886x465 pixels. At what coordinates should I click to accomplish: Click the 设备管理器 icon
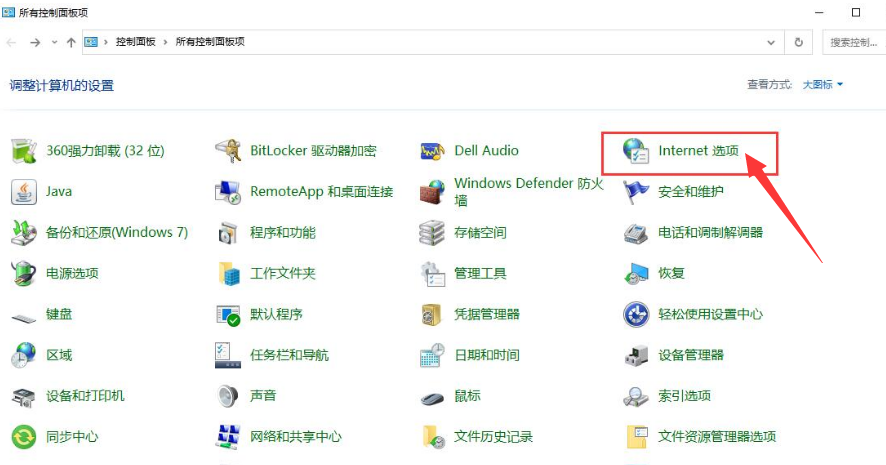click(636, 355)
